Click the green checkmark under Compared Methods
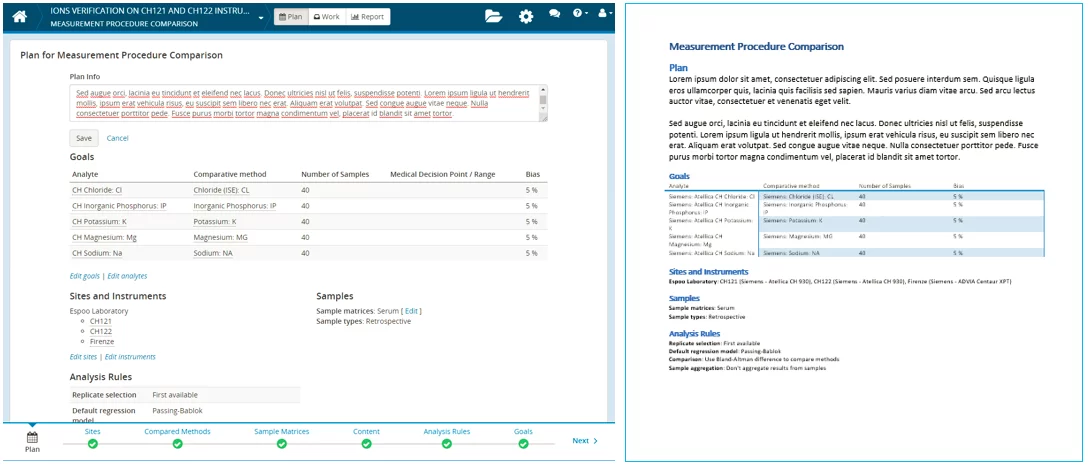Screen dimensions: 1089x467 coord(177,443)
